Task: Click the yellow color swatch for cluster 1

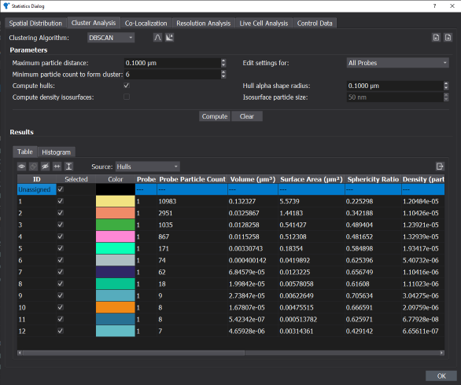Action: [115, 201]
